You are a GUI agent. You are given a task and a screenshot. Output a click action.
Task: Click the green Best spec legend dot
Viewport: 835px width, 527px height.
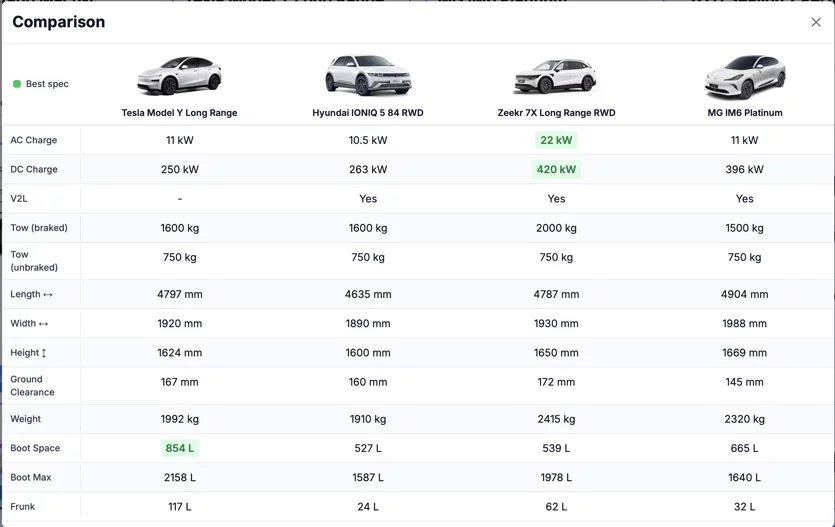coord(17,84)
